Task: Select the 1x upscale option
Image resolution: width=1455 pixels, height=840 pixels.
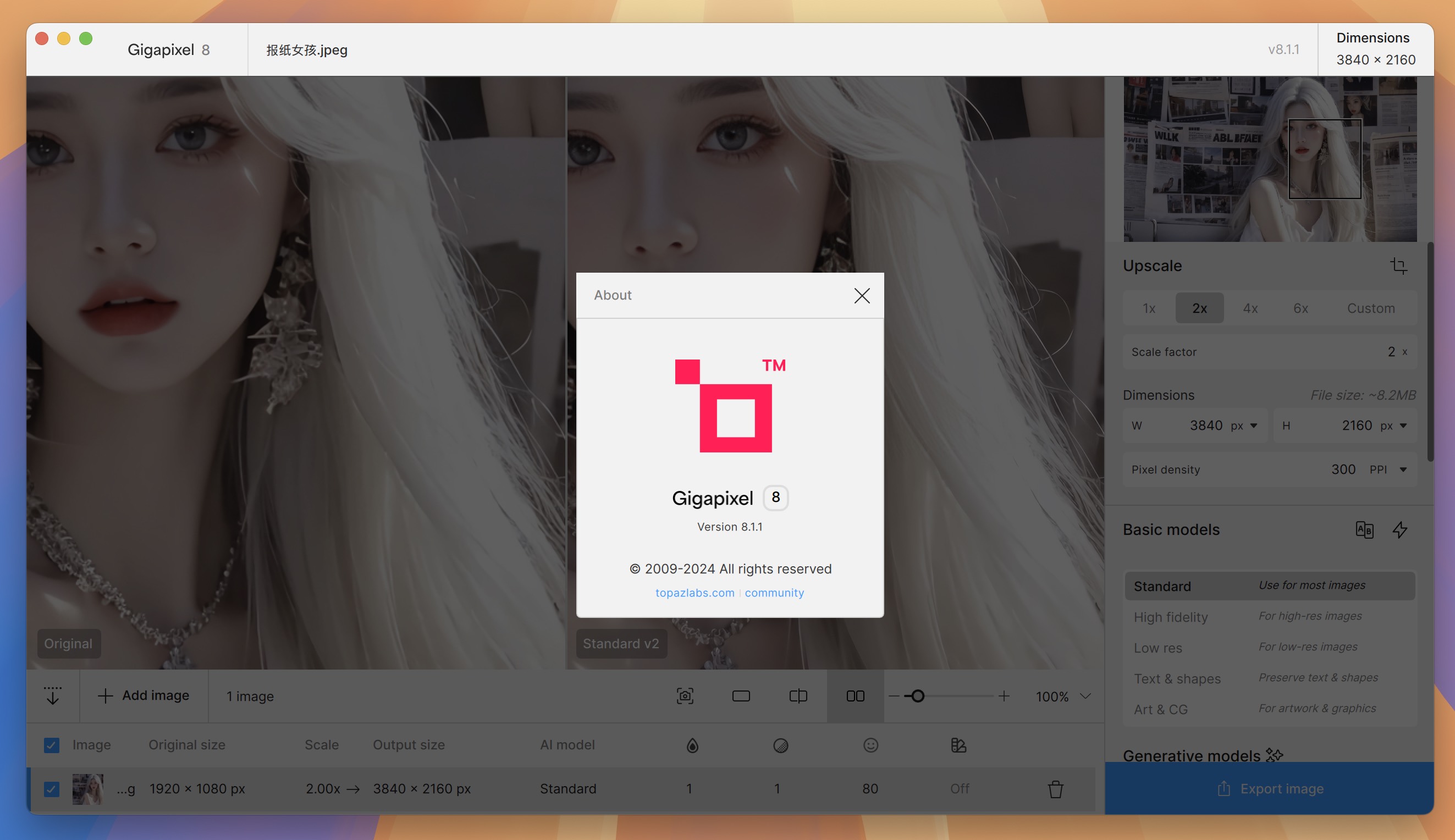Action: [1149, 308]
